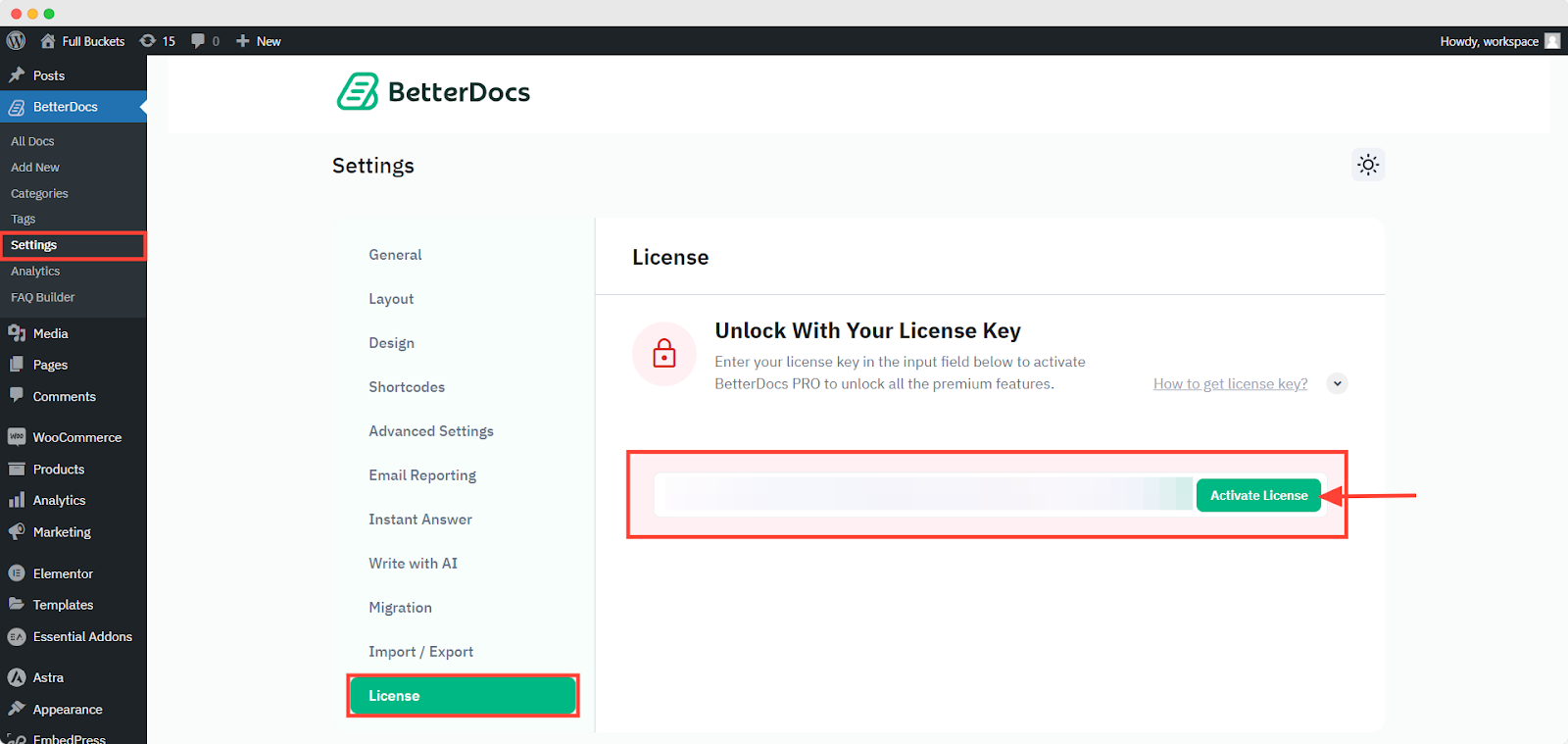Click the Elementor icon in sidebar
The image size is (1568, 744).
[x=17, y=573]
